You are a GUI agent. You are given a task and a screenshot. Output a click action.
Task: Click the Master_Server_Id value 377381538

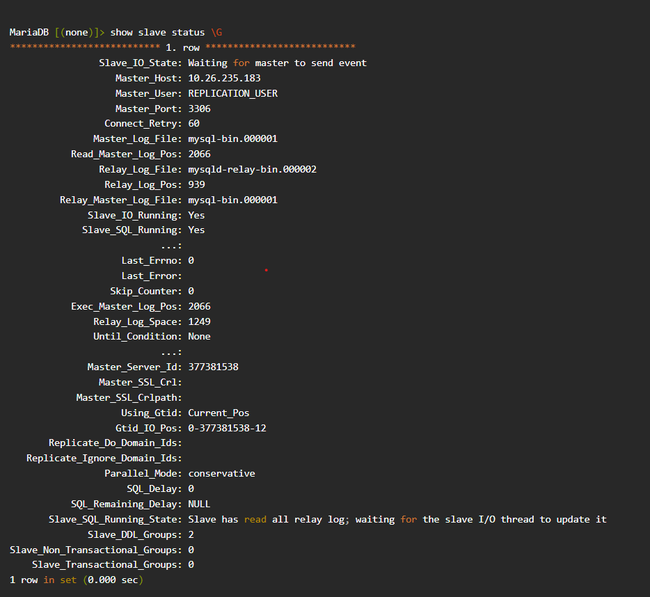(x=213, y=367)
